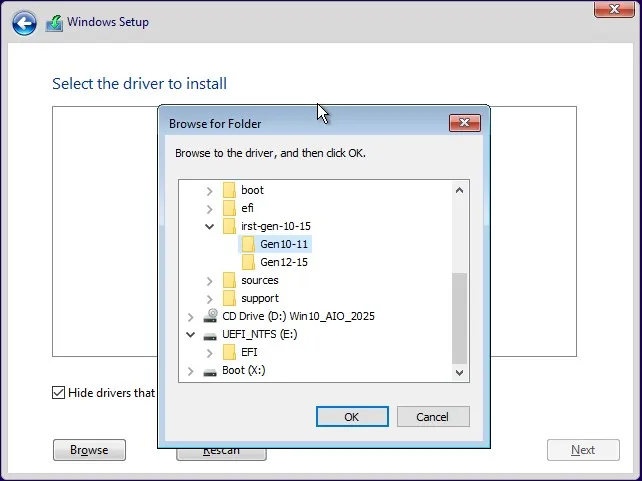This screenshot has height=481, width=642.
Task: Select the Gen12-15 folder icon
Action: click(x=248, y=262)
